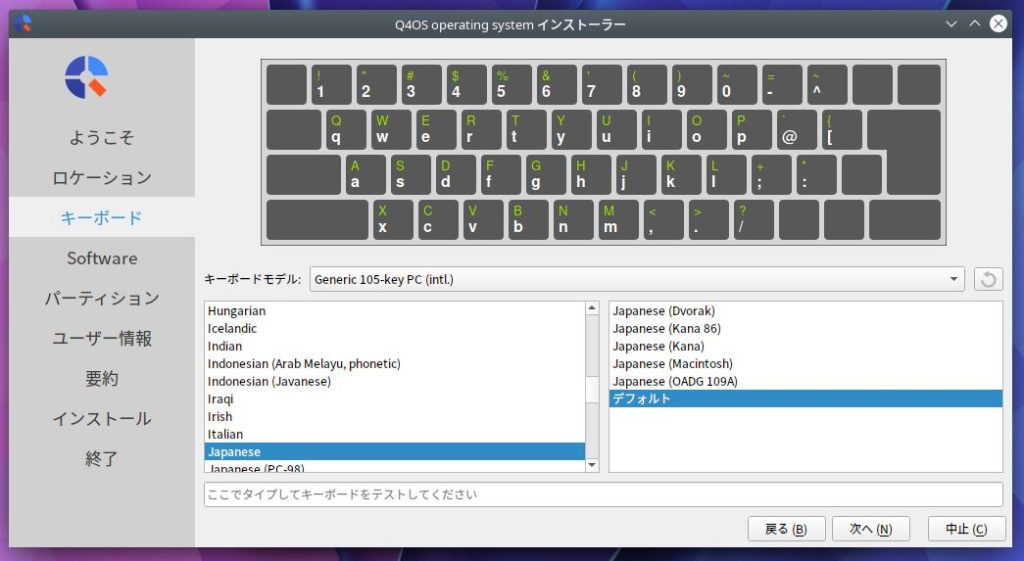This screenshot has height=561, width=1024.
Task: Select Japanese (PC-98) in the layout list
Action: coord(394,467)
